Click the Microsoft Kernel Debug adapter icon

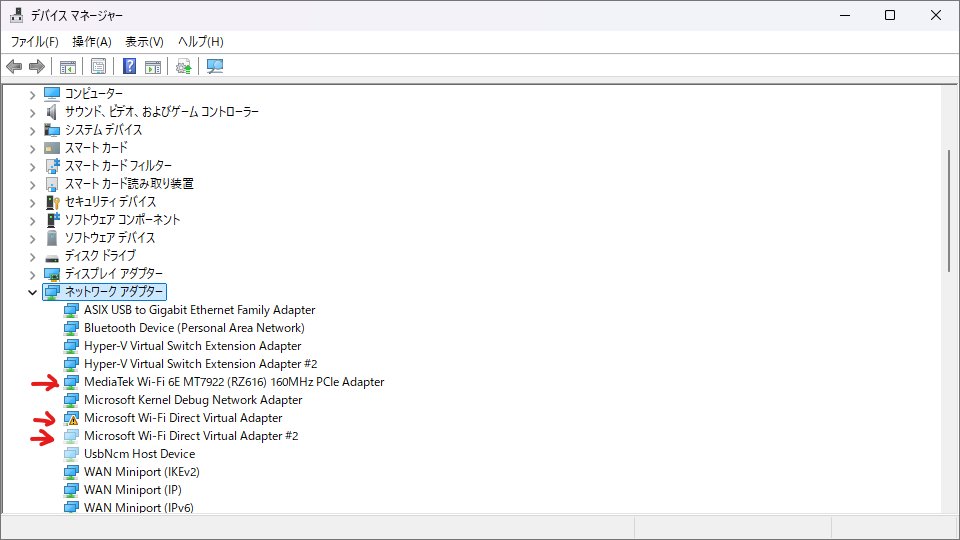pyautogui.click(x=72, y=400)
